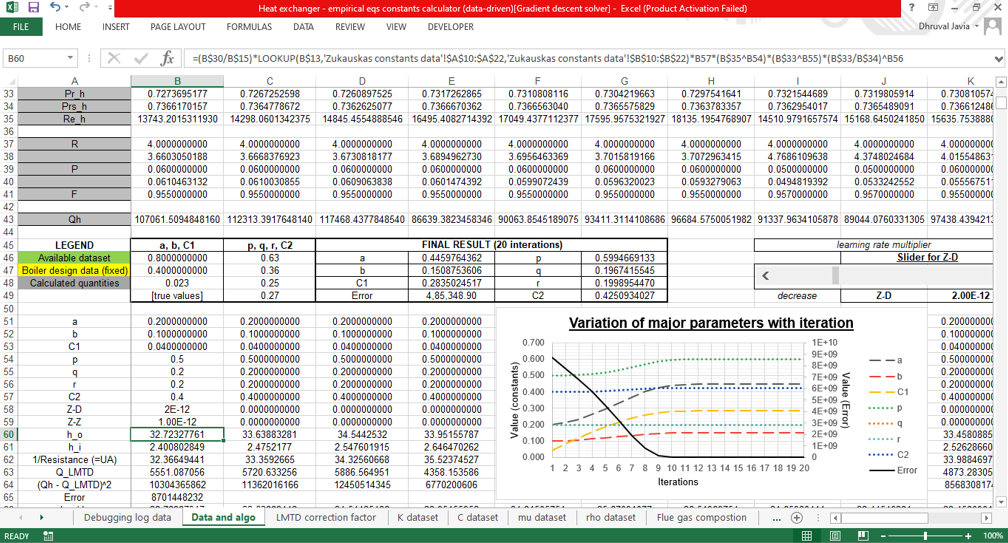The image size is (1008, 543).
Task: Open the DEVELOPER ribbon tab
Action: click(x=451, y=26)
